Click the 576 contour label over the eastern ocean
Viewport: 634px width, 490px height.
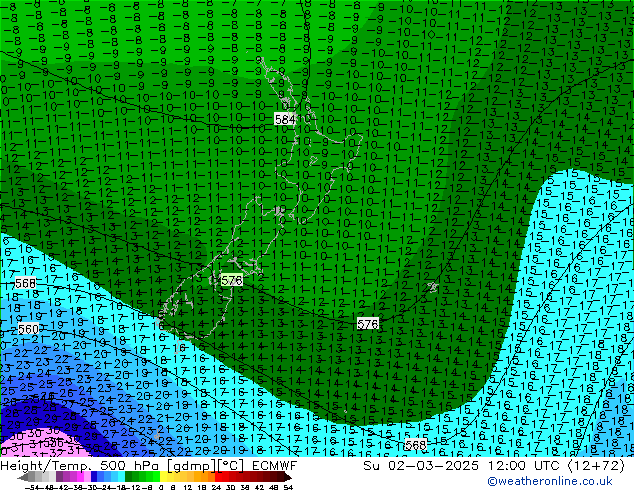pos(368,324)
